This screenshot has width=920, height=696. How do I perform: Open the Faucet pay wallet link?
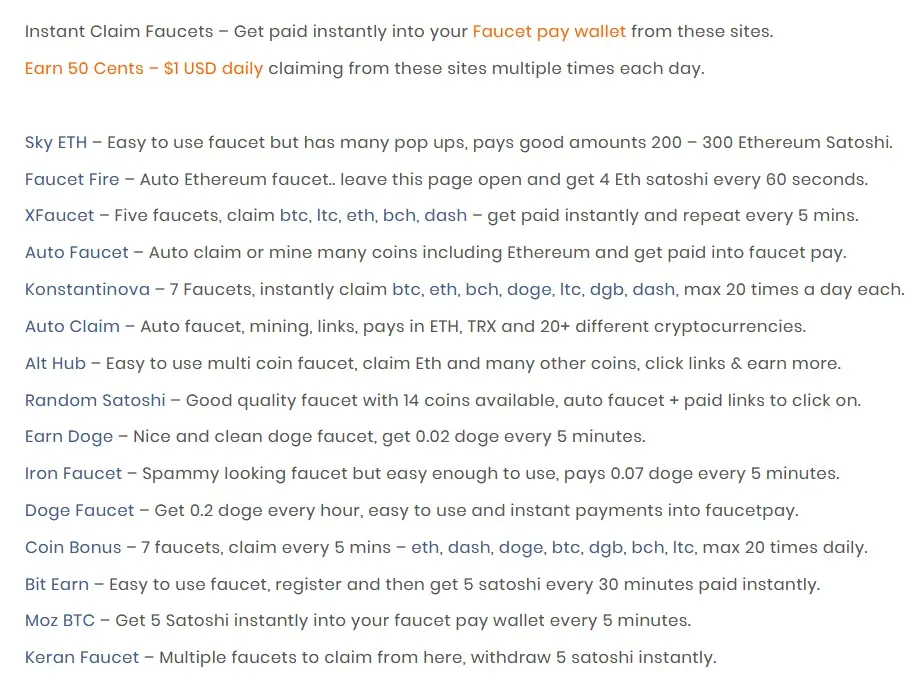(549, 32)
